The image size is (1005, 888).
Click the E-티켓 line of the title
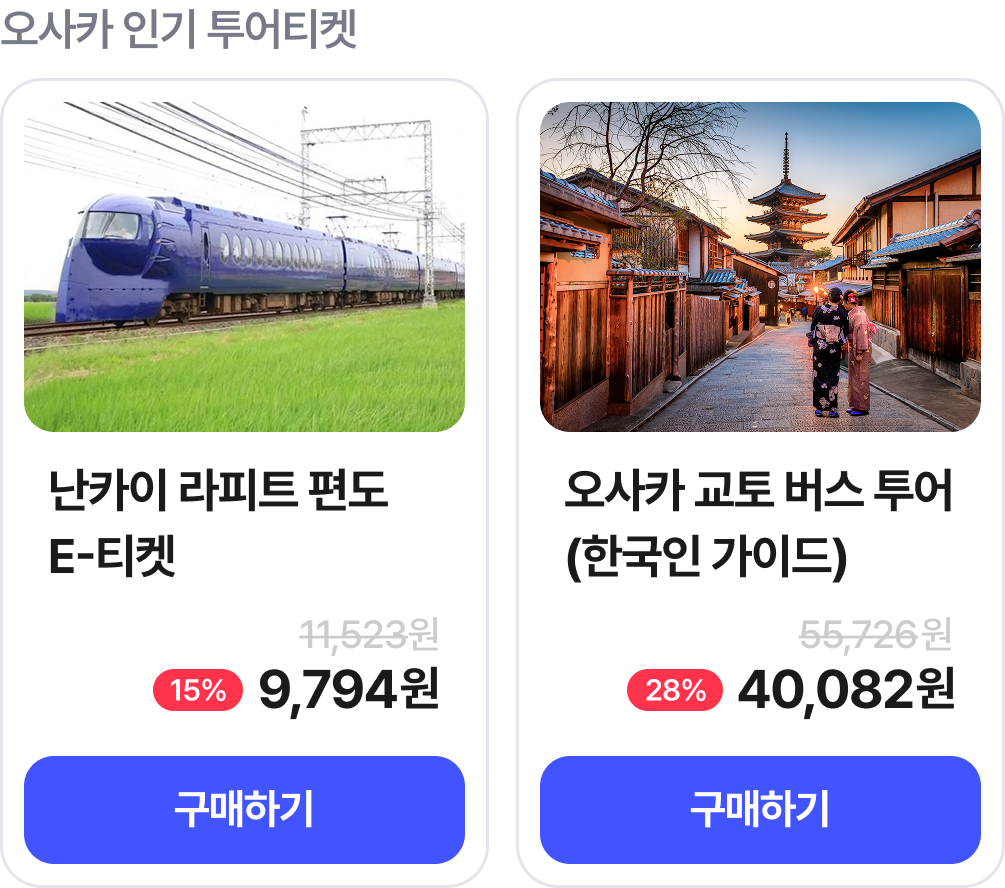pos(112,558)
